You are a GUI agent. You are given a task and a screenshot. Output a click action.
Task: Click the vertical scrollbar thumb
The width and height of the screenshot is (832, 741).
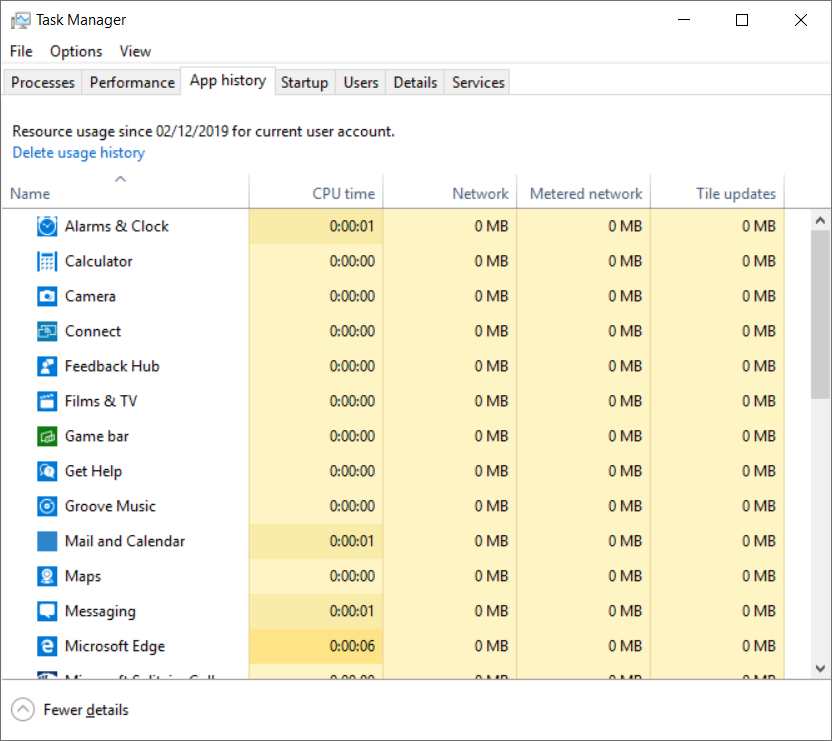point(820,314)
